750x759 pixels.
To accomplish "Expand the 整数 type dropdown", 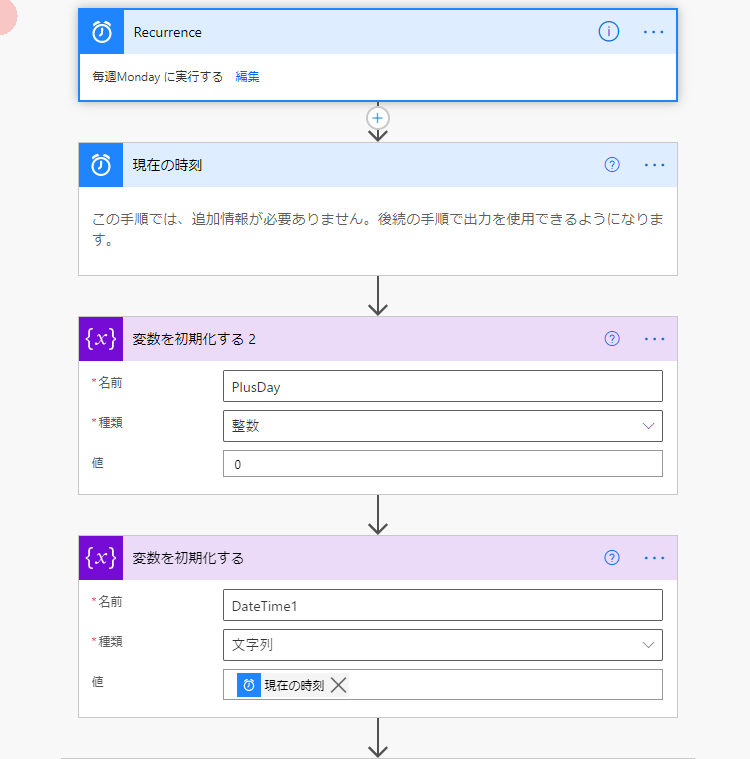I will tap(443, 426).
